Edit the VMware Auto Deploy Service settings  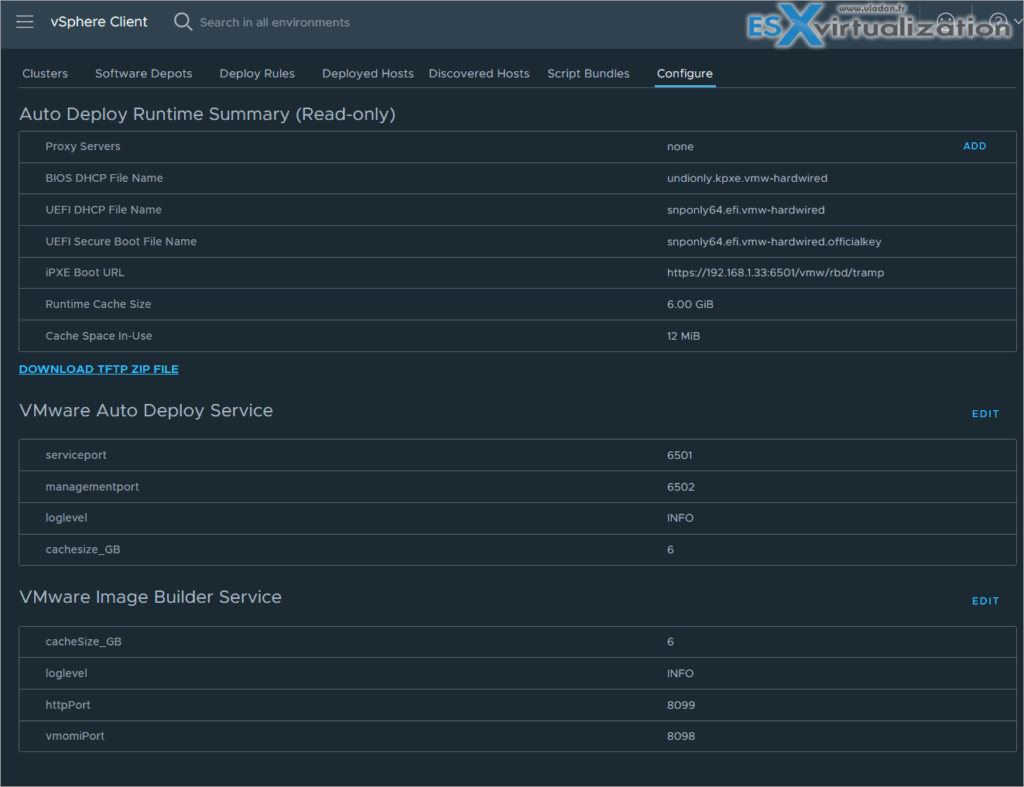click(x=985, y=413)
